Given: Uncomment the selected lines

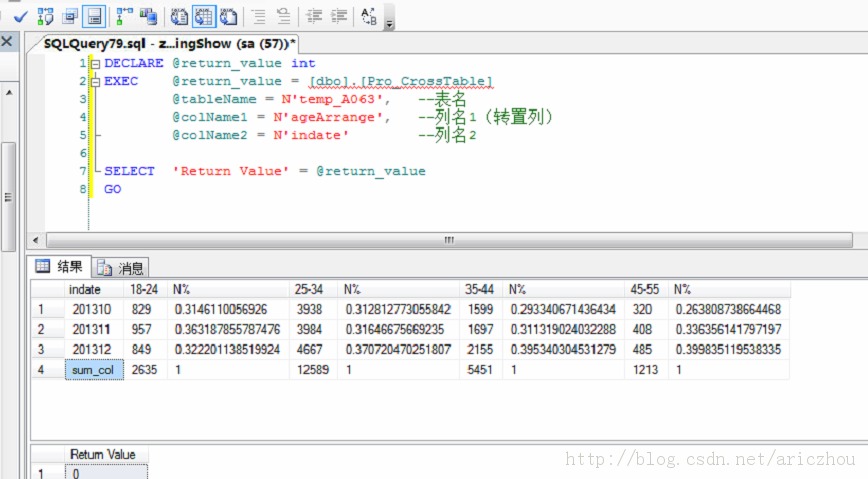Looking at the screenshot, I should coord(283,17).
